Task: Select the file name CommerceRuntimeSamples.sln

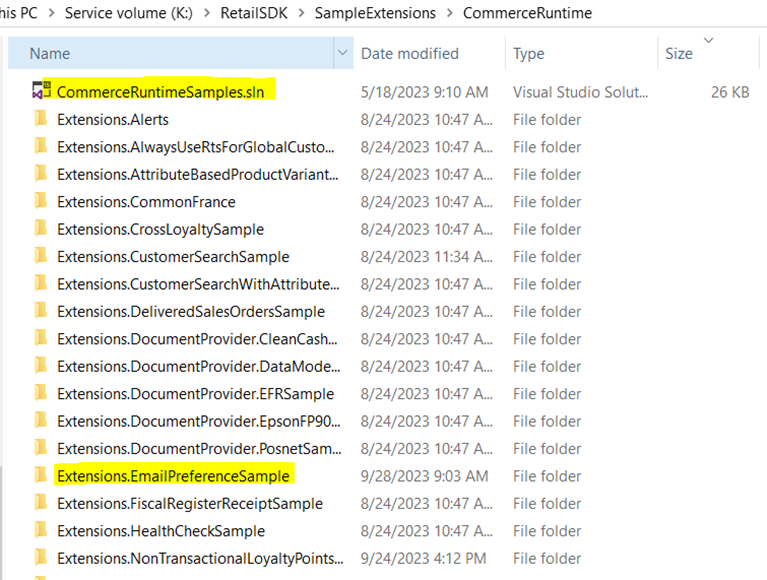Action: (x=160, y=92)
